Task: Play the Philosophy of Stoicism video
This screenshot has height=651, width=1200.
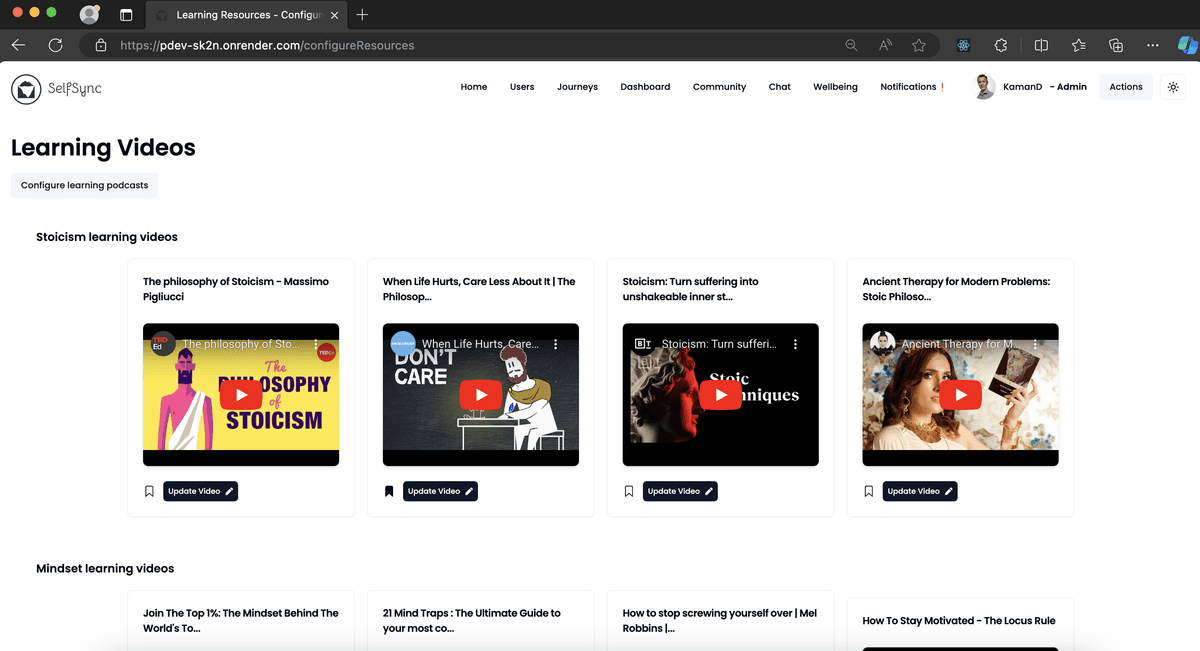Action: 241,394
